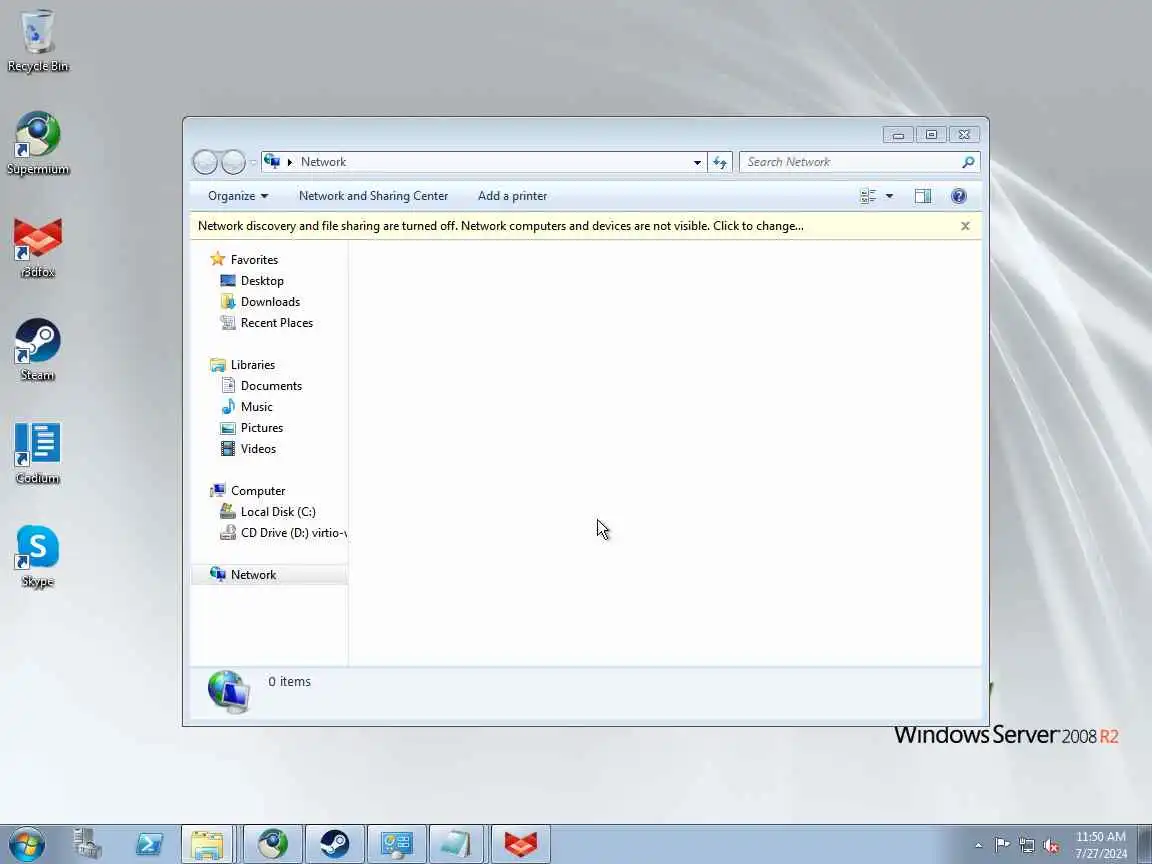Open Recycle Bin desktop icon

tap(37, 41)
